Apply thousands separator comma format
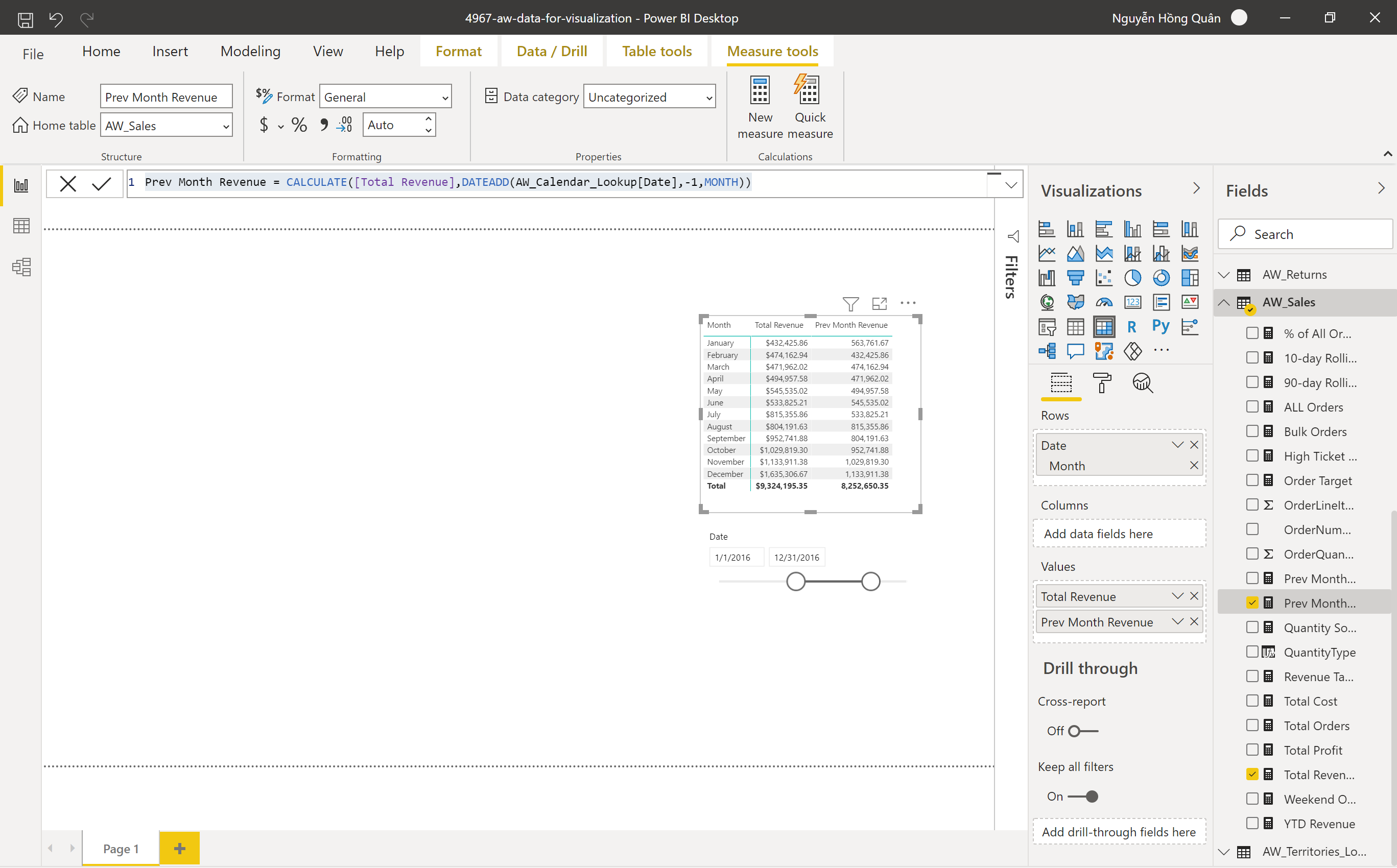Viewport: 1397px width, 868px height. [324, 125]
